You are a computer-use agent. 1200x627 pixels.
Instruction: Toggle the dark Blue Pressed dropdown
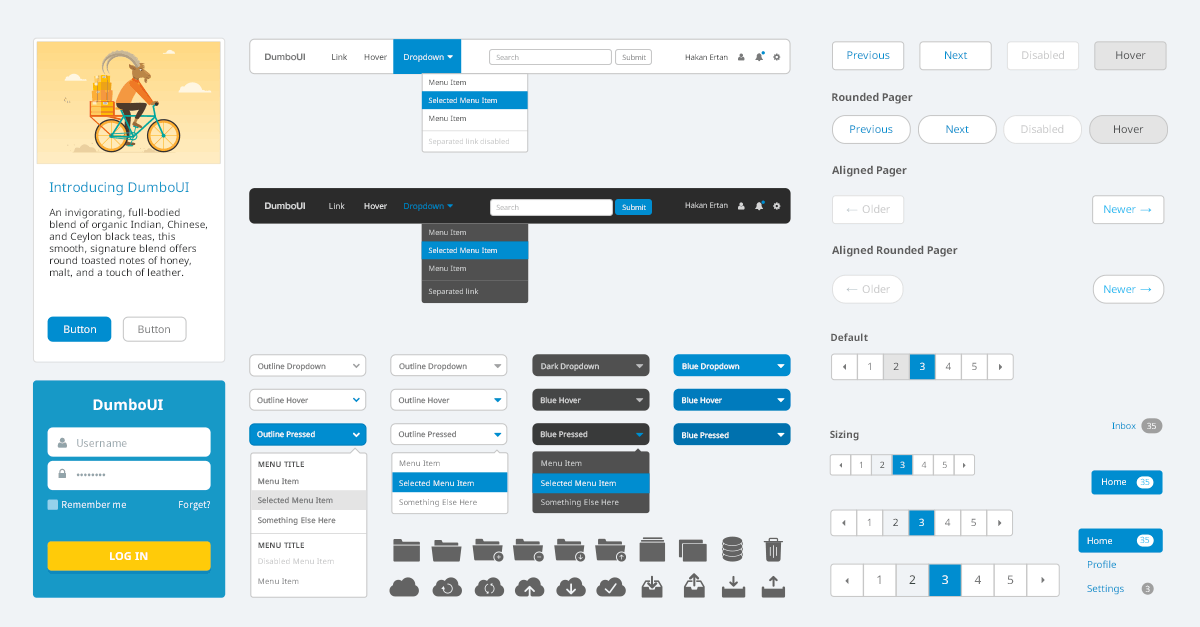tap(591, 434)
